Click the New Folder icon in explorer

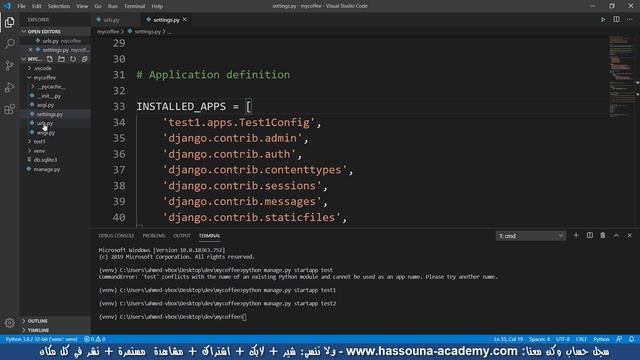pos(61,59)
